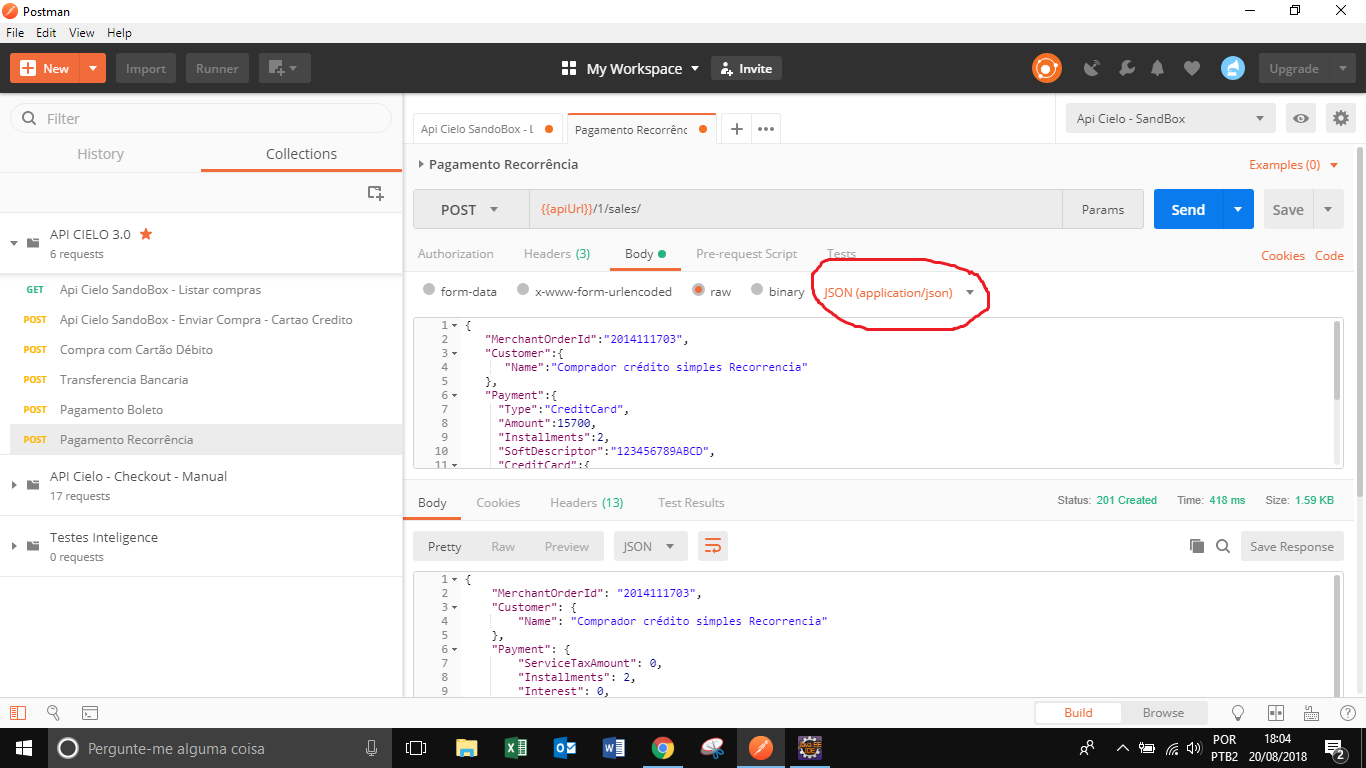Open the My Workspace dropdown
Screen dimensions: 1366x768
(630, 68)
